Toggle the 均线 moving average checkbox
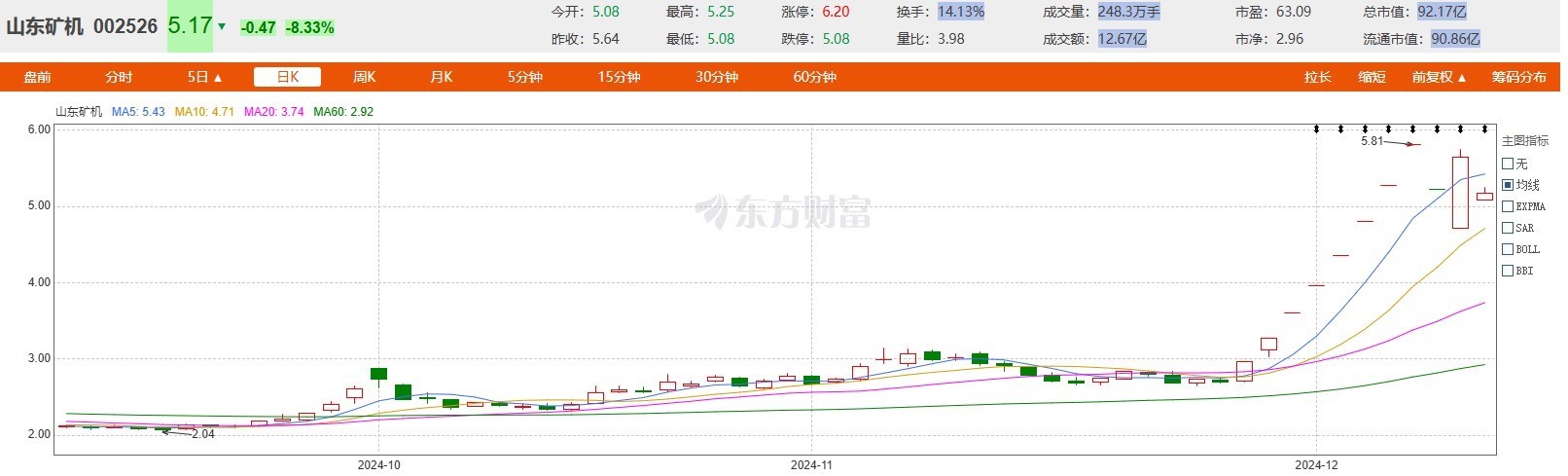1568x476 pixels. pyautogui.click(x=1508, y=185)
